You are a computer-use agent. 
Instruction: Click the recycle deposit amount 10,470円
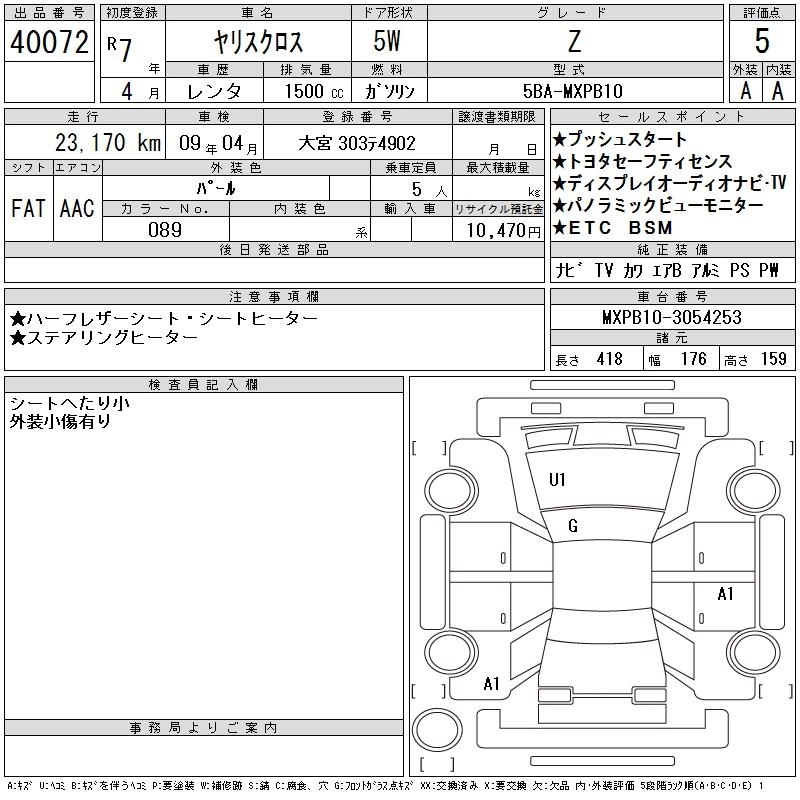pyautogui.click(x=497, y=229)
